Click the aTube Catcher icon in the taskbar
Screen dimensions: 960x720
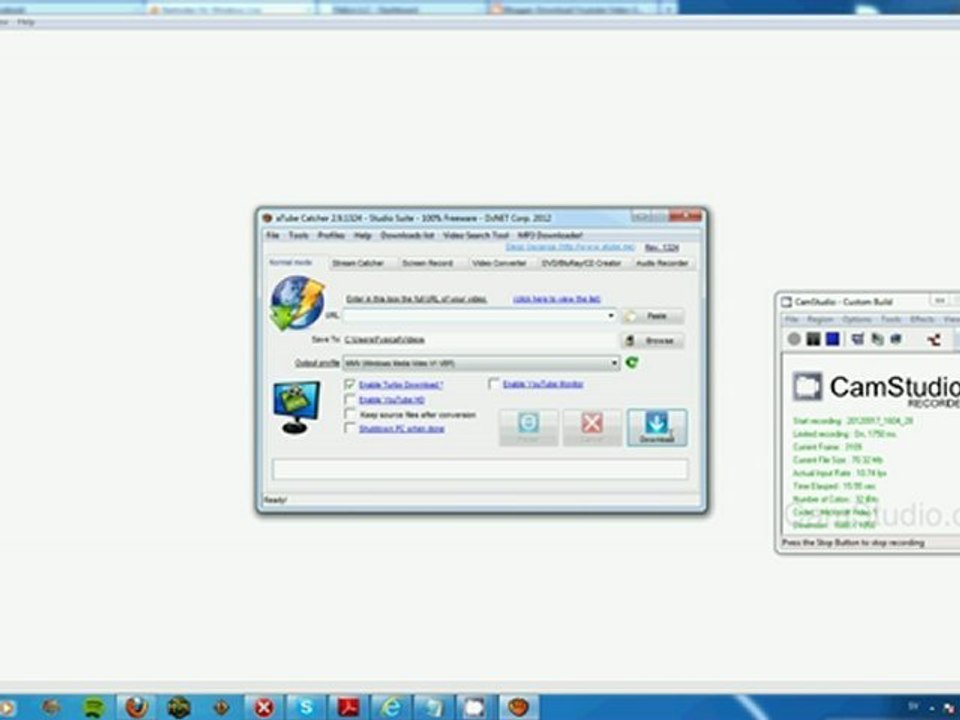(x=518, y=708)
